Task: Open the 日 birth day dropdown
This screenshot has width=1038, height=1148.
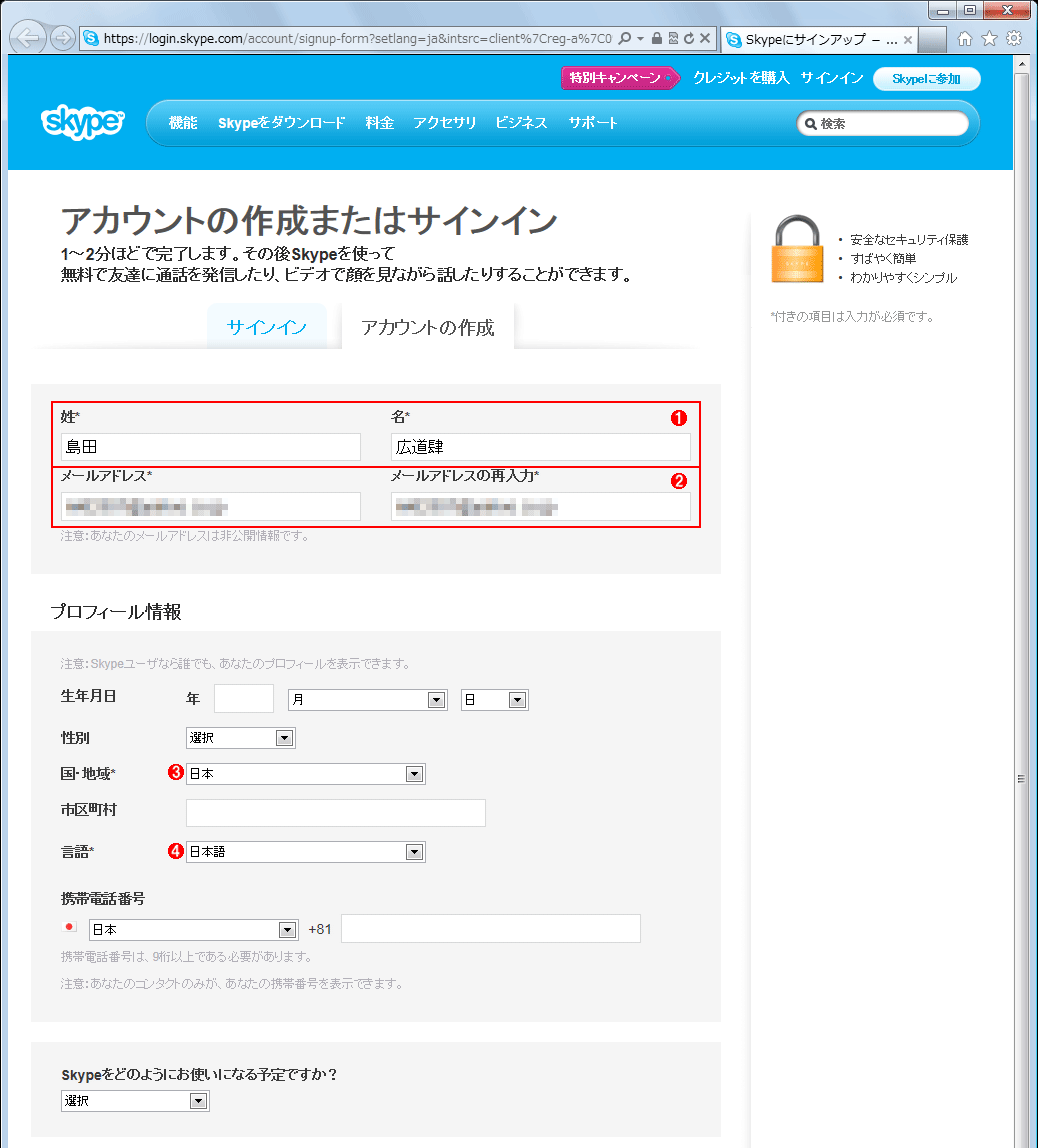Action: pyautogui.click(x=495, y=700)
